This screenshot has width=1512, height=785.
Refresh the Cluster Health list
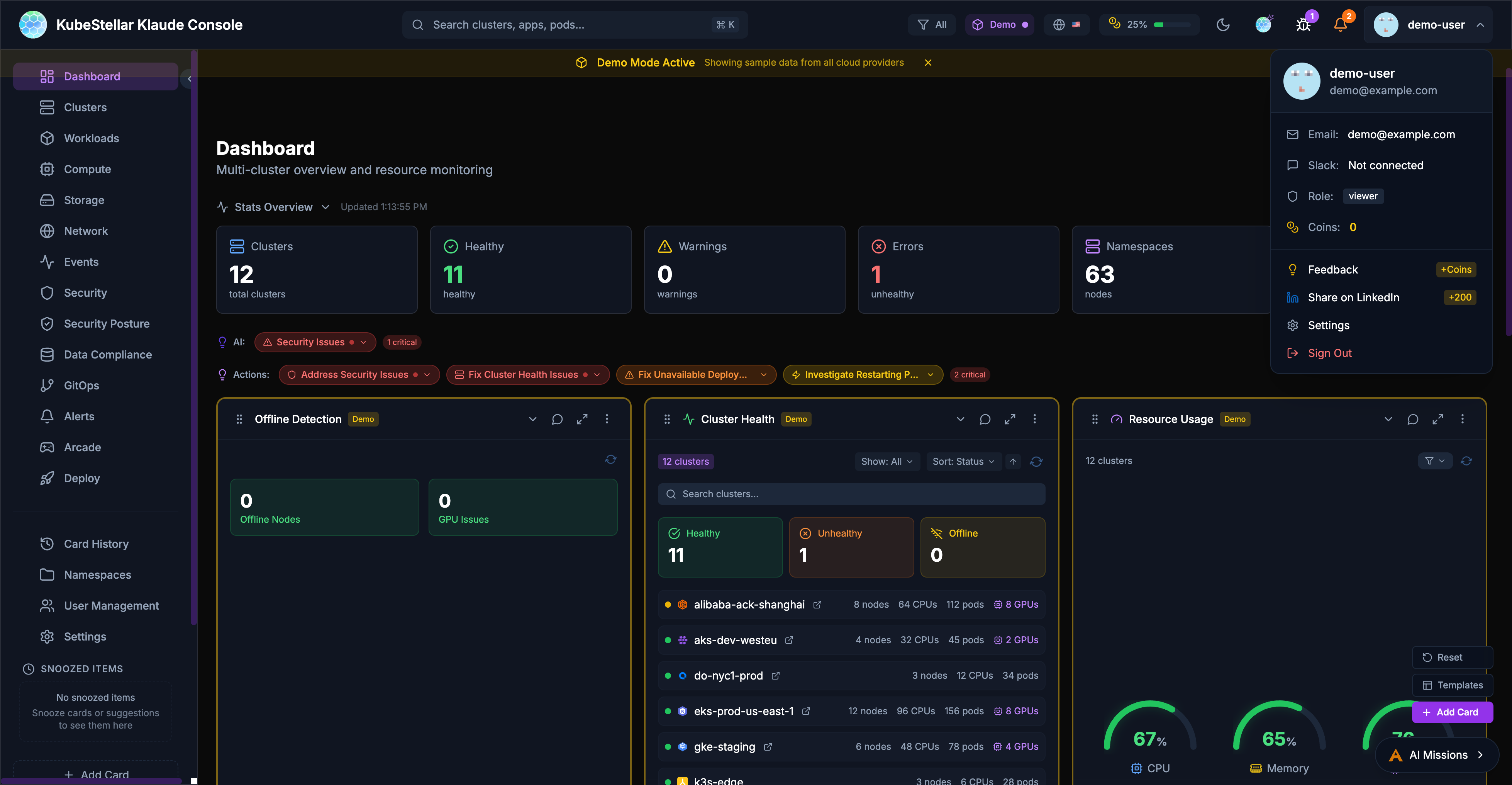tap(1036, 462)
